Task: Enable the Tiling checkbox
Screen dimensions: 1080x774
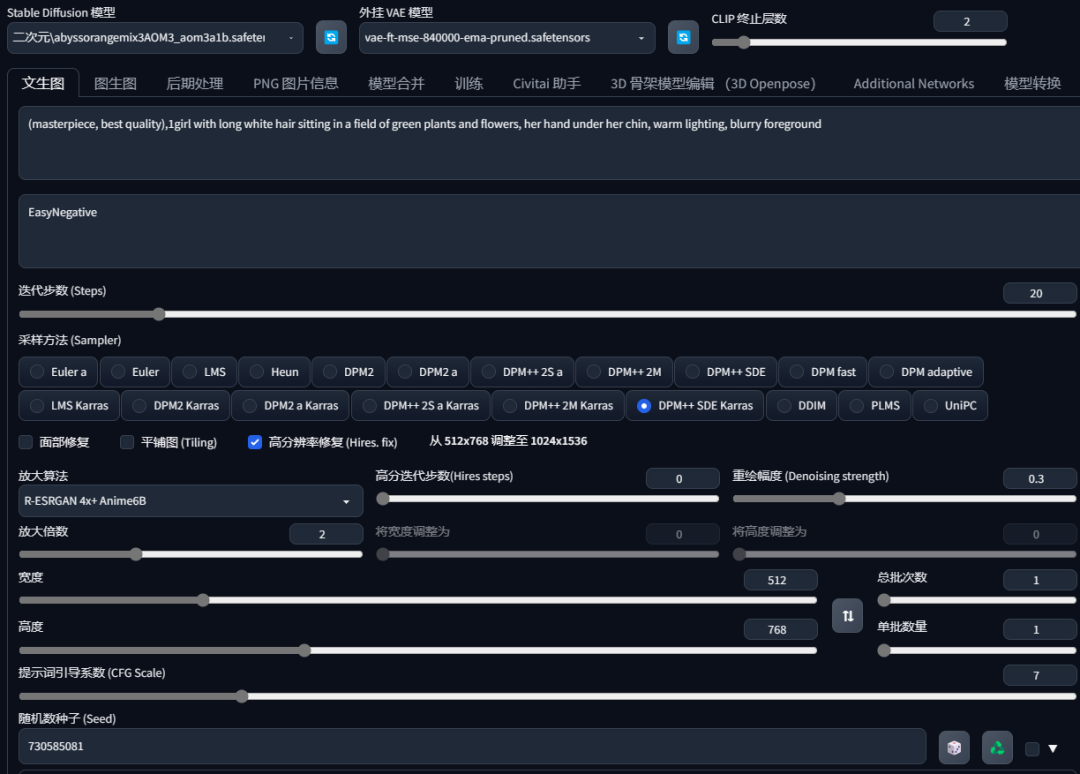Action: coord(127,442)
